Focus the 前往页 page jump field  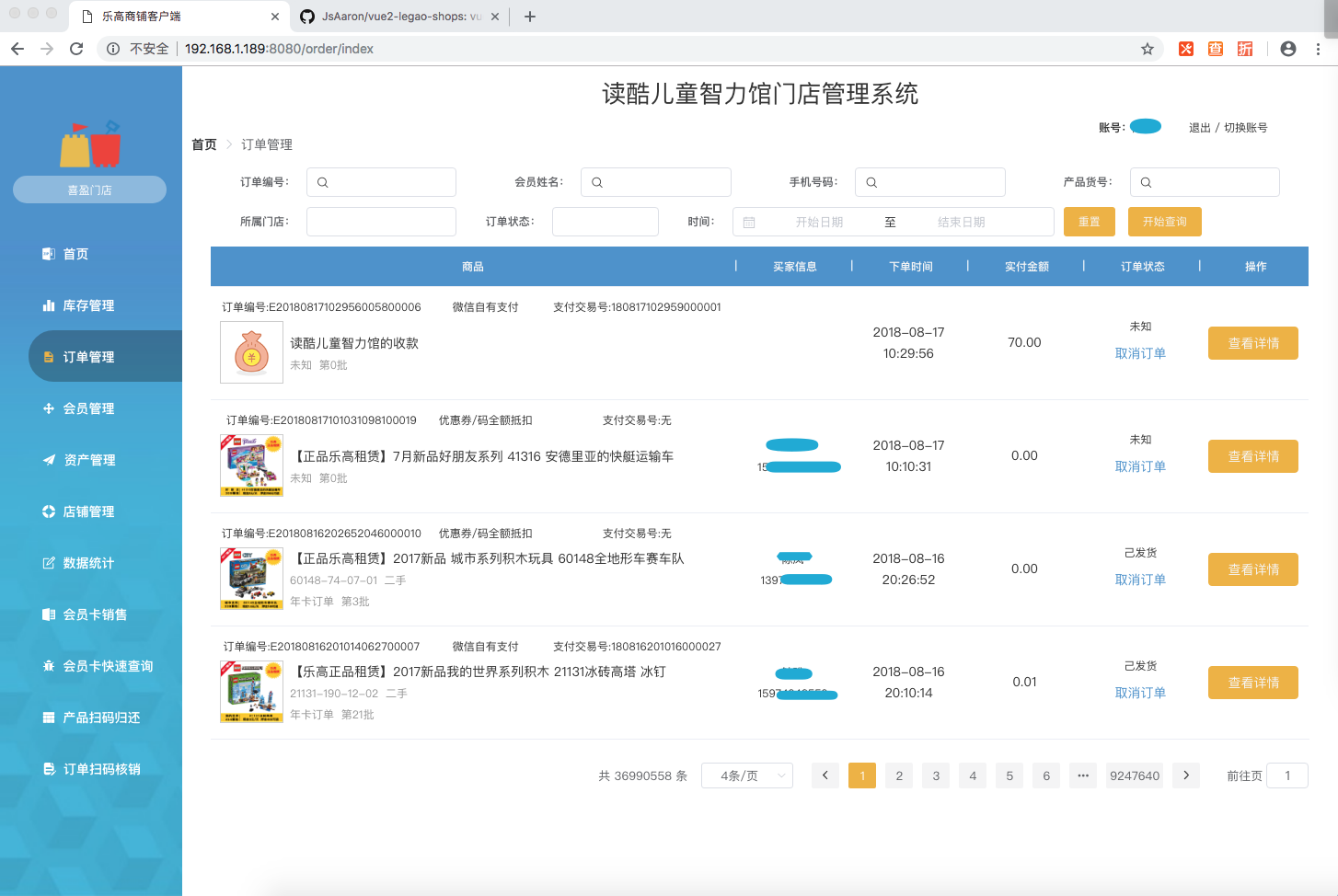pyautogui.click(x=1287, y=775)
